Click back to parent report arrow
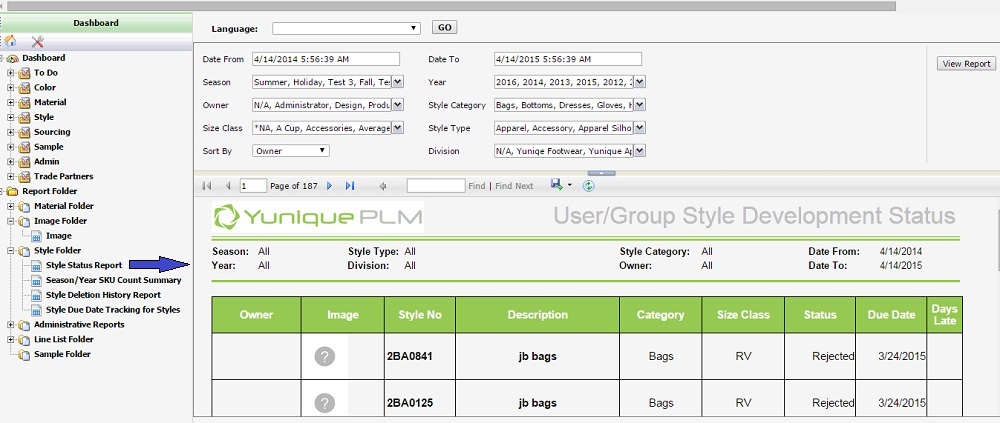Screen dimensions: 1000x423 (x=383, y=186)
